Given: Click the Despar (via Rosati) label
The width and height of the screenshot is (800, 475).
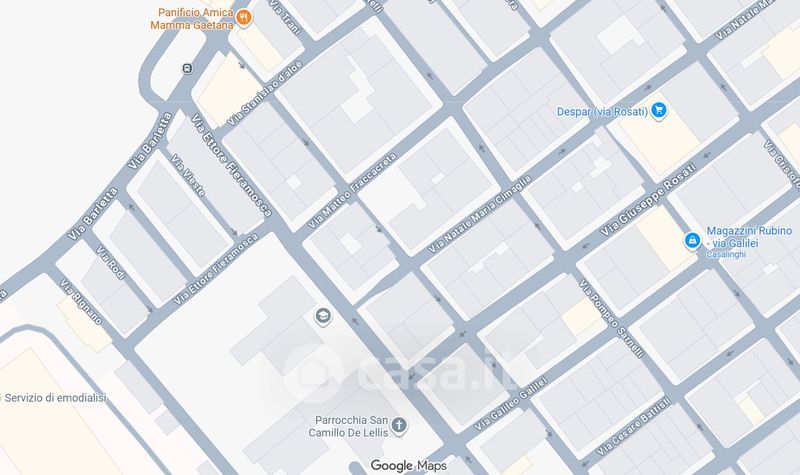Looking at the screenshot, I should 602,111.
